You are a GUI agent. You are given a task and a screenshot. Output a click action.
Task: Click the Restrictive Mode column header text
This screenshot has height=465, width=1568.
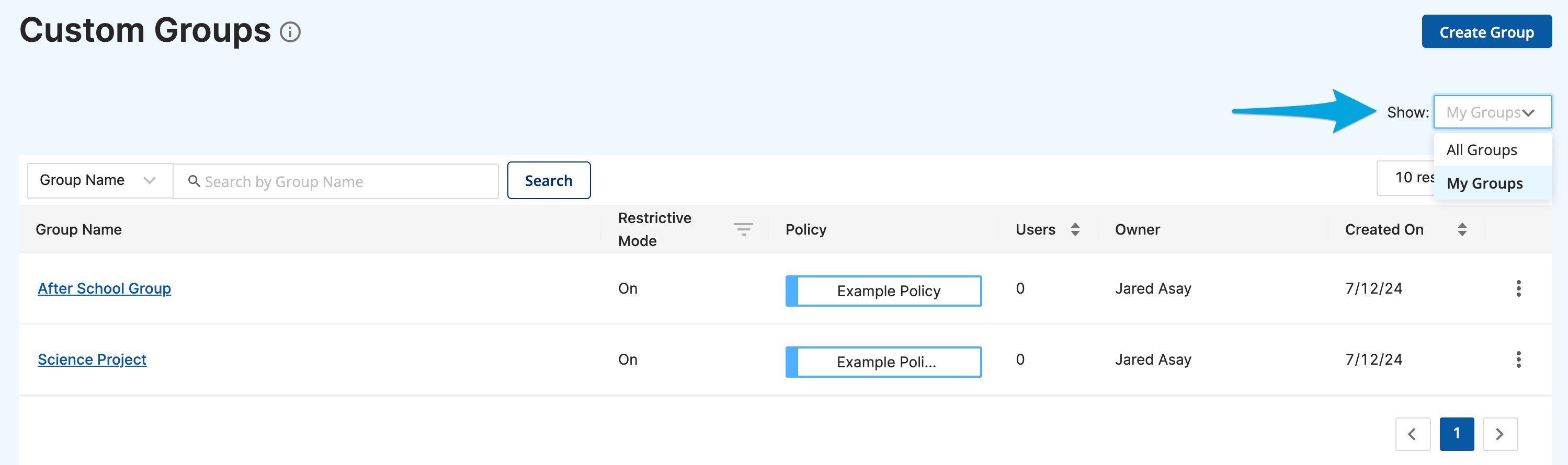[x=654, y=229]
